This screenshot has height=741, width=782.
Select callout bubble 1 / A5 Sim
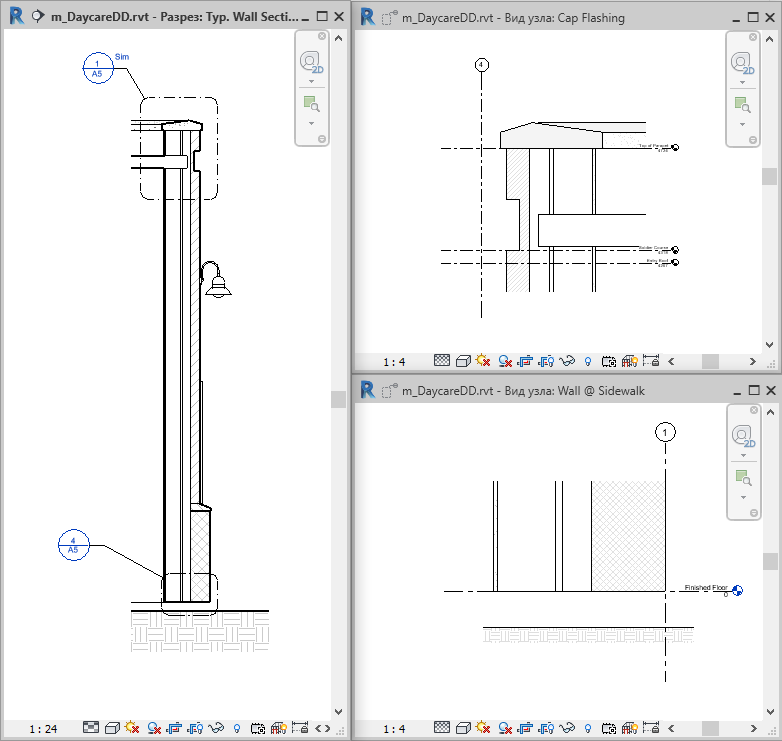tap(98, 68)
